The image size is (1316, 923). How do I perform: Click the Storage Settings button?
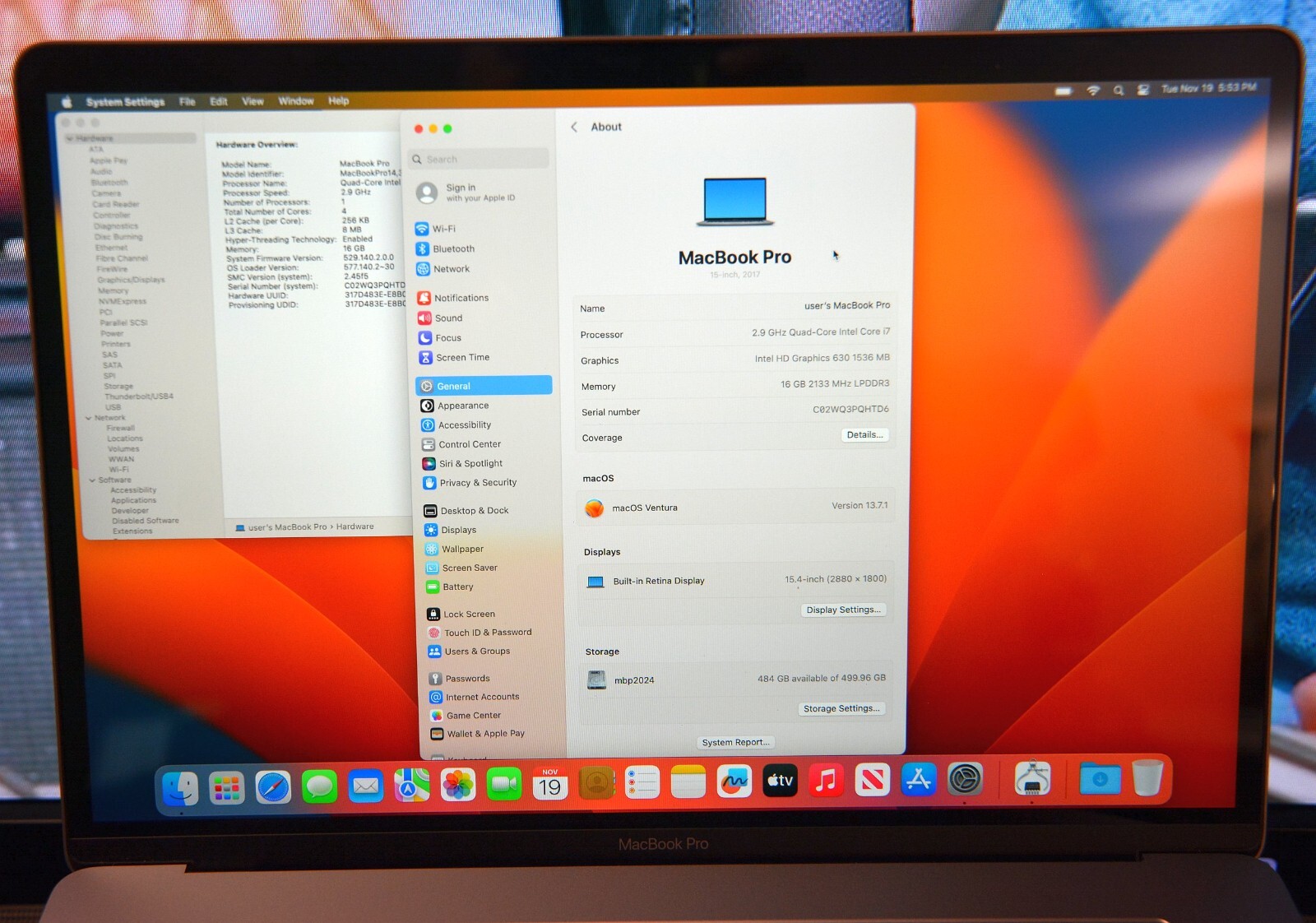[x=841, y=708]
